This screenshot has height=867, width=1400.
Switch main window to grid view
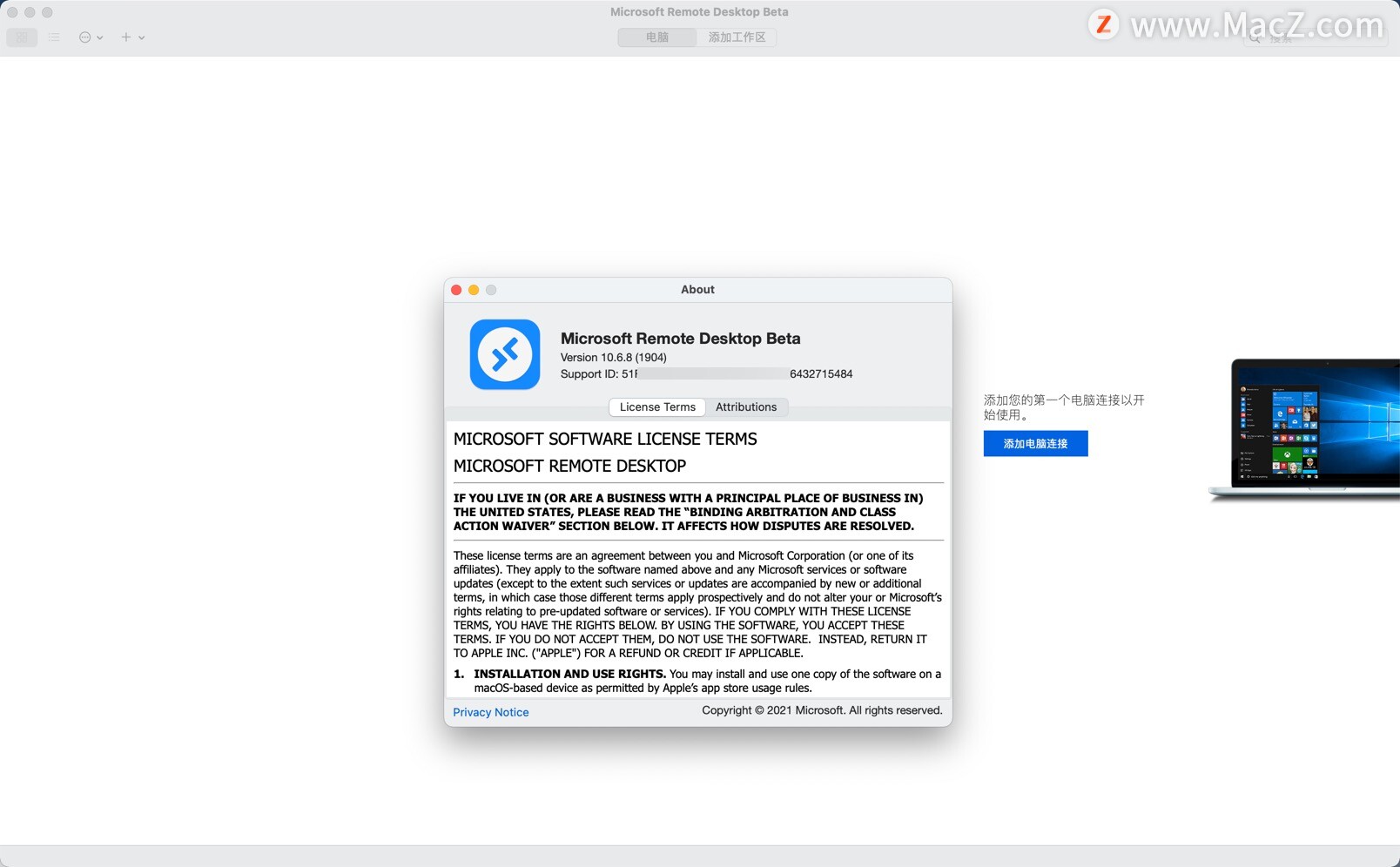tap(22, 37)
